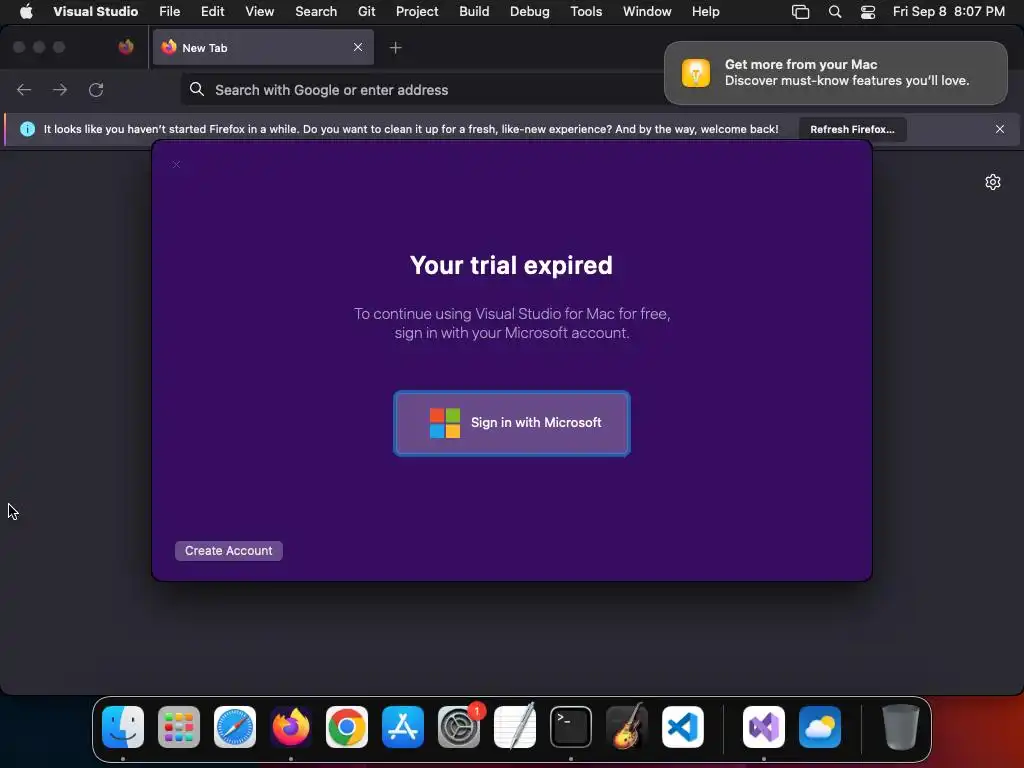Click the Create Account button
The height and width of the screenshot is (768, 1024).
point(229,551)
